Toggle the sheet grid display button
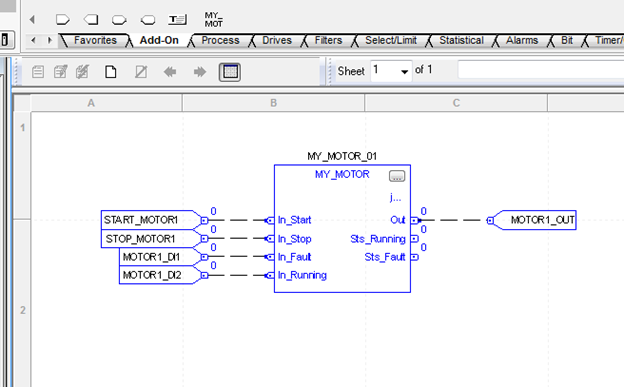 [x=230, y=72]
